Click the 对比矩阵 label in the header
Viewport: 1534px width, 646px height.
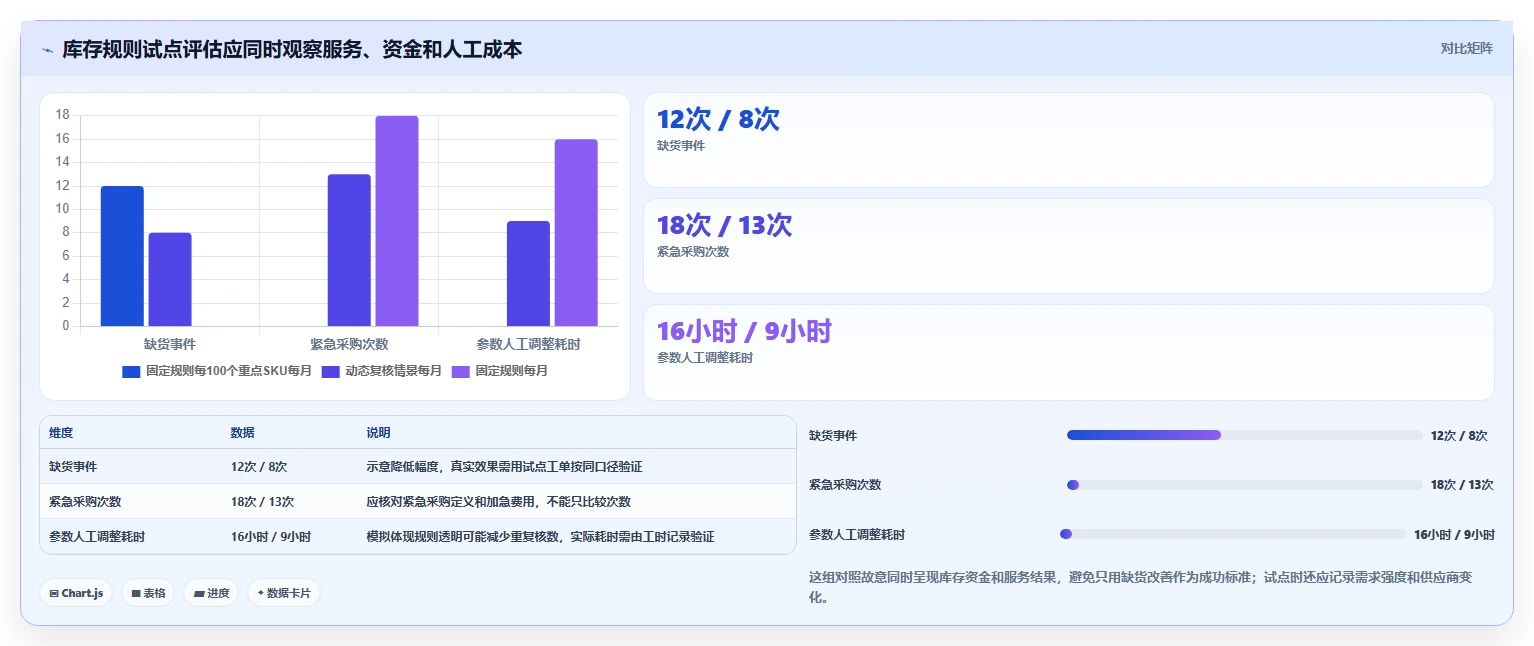point(1466,48)
